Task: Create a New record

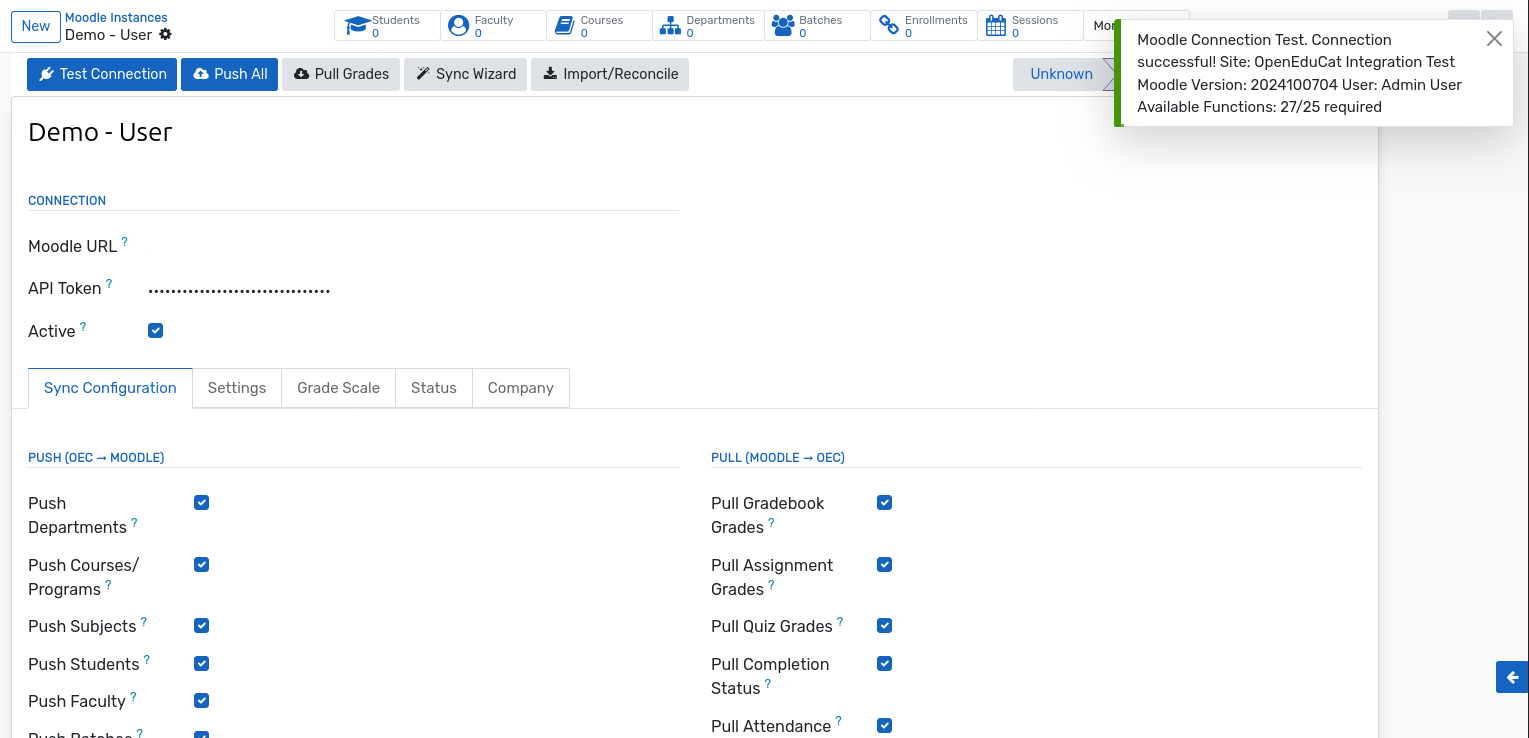Action: click(36, 26)
